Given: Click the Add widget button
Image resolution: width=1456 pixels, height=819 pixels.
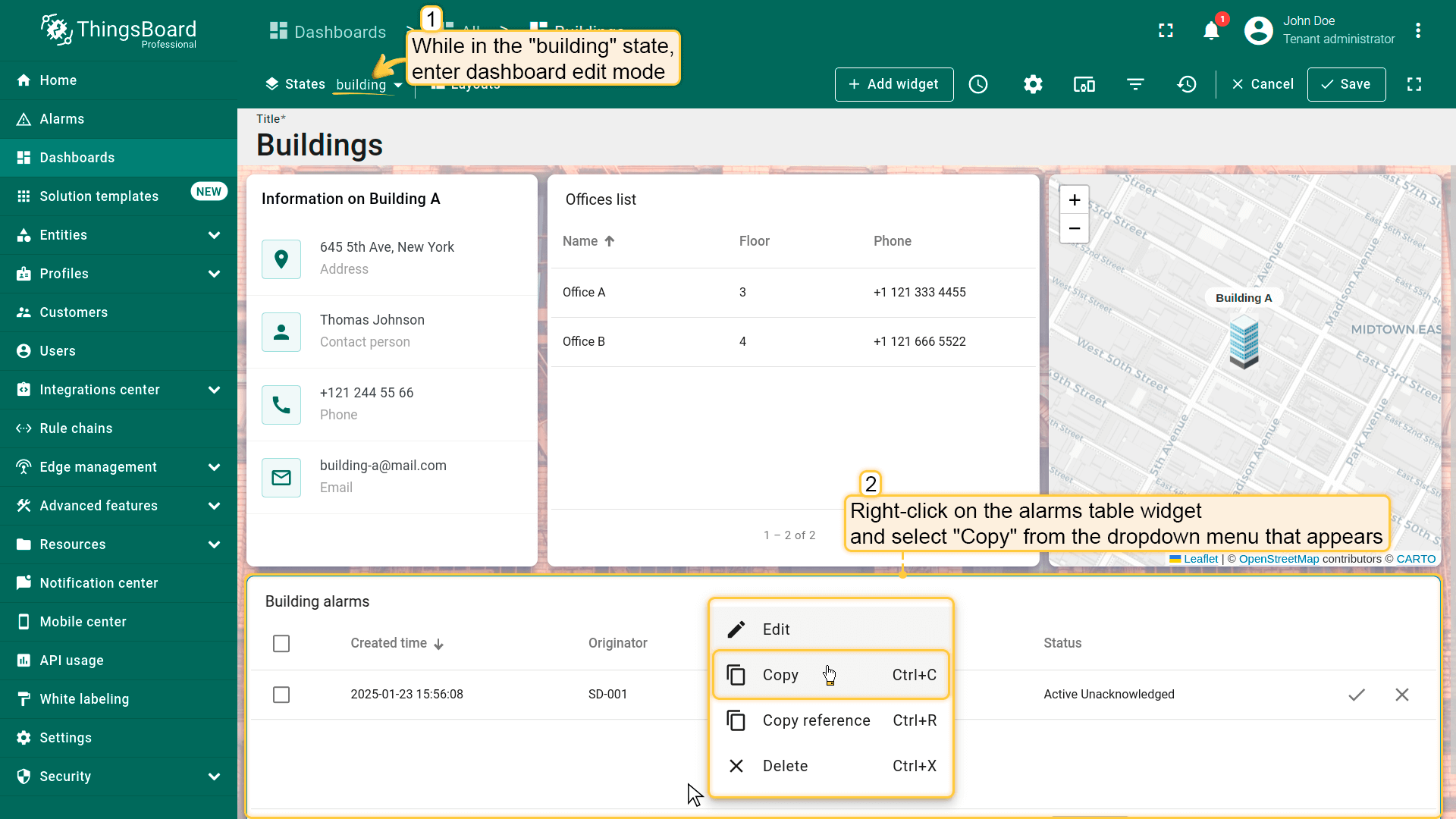Looking at the screenshot, I should point(894,84).
